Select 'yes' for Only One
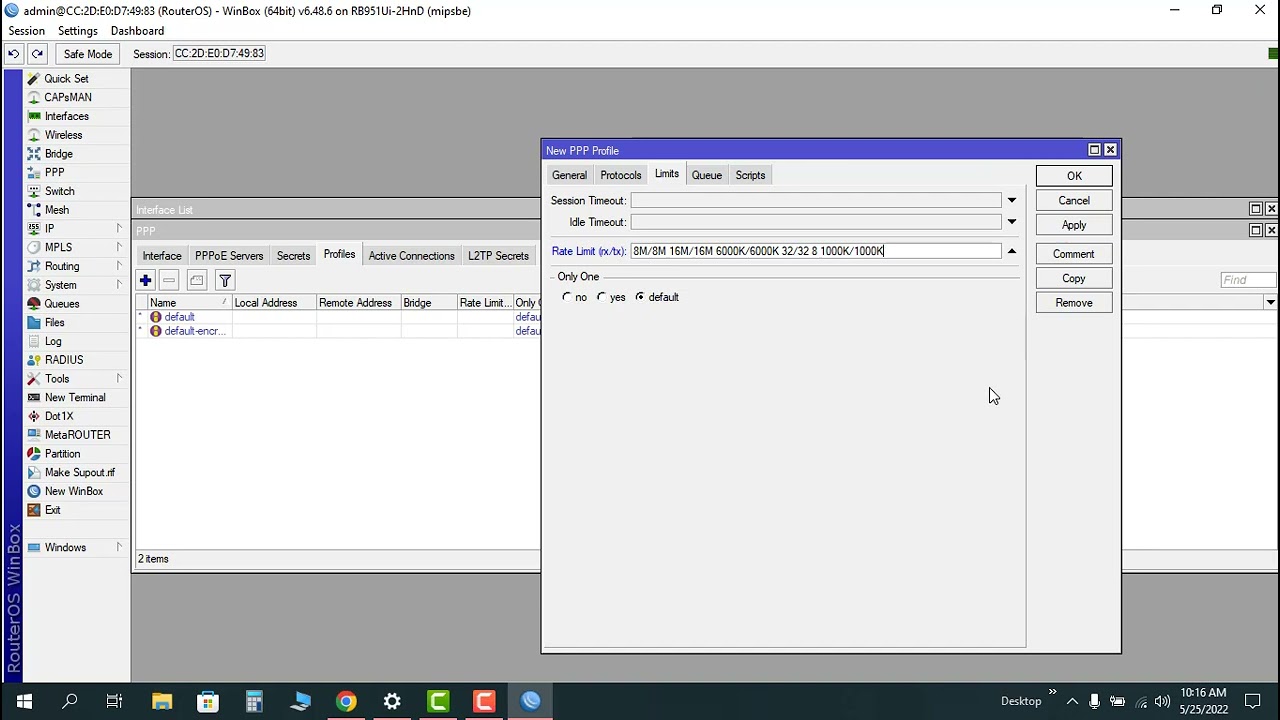The height and width of the screenshot is (720, 1280). click(601, 297)
